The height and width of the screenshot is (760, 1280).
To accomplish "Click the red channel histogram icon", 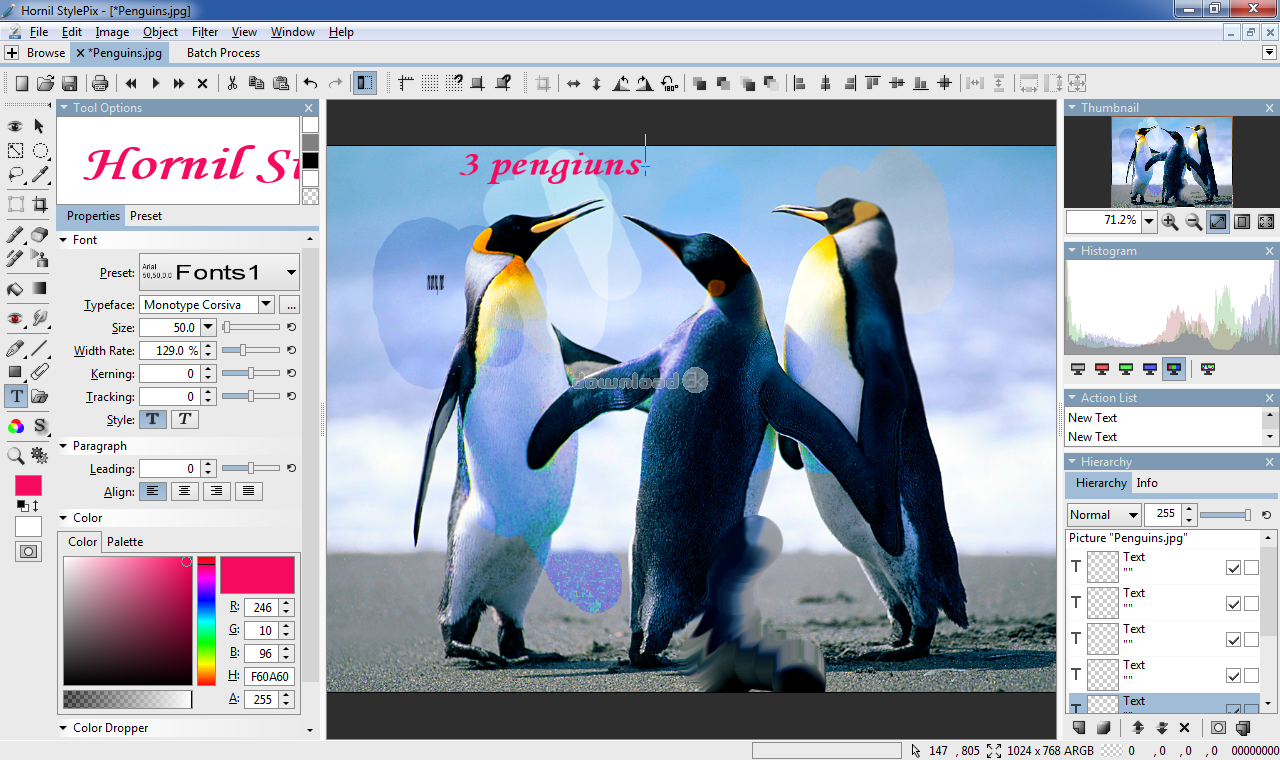I will [x=1102, y=369].
